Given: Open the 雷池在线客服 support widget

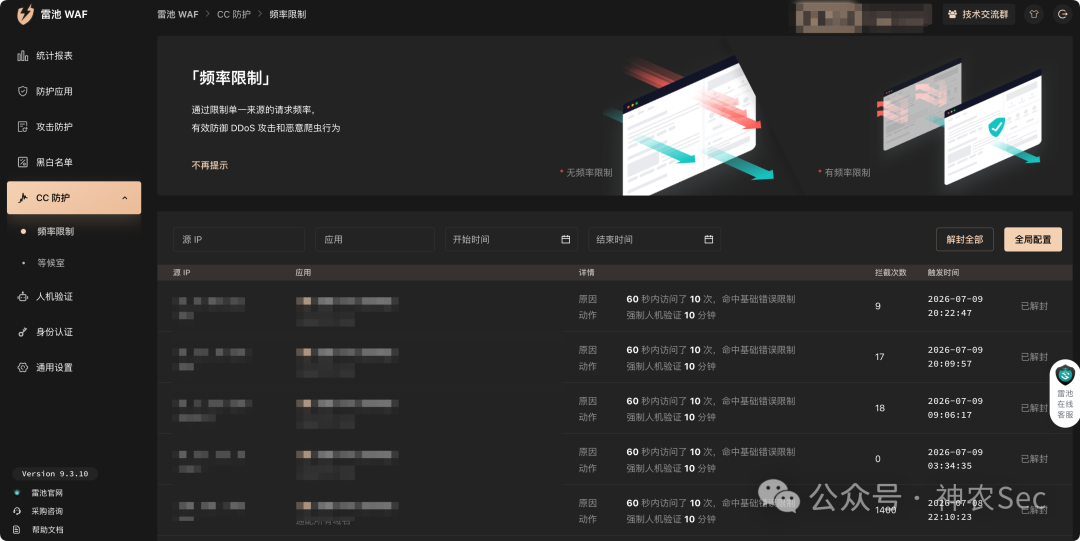Looking at the screenshot, I should pyautogui.click(x=1065, y=394).
